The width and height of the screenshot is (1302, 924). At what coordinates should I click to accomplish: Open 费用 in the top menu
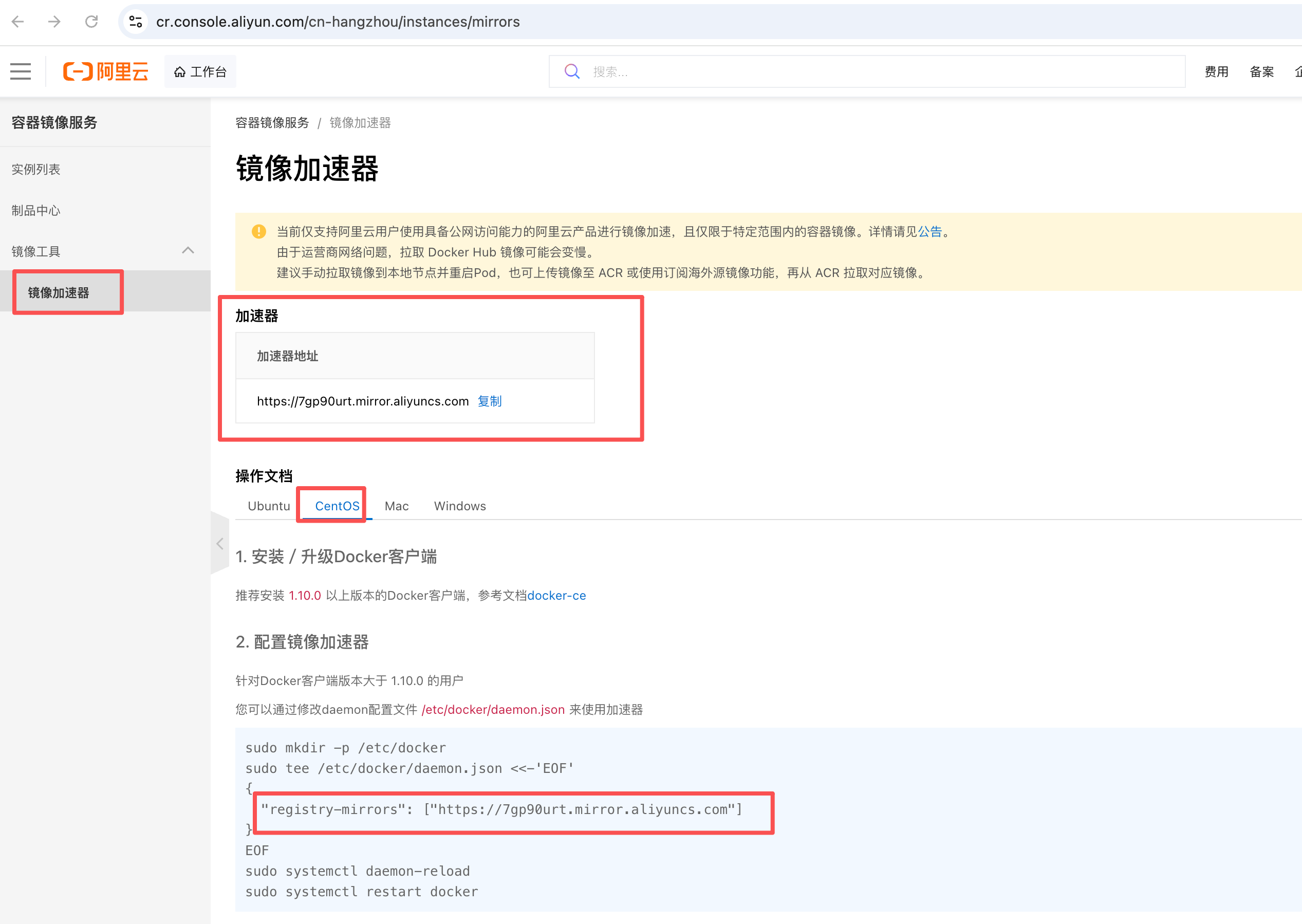[x=1216, y=72]
